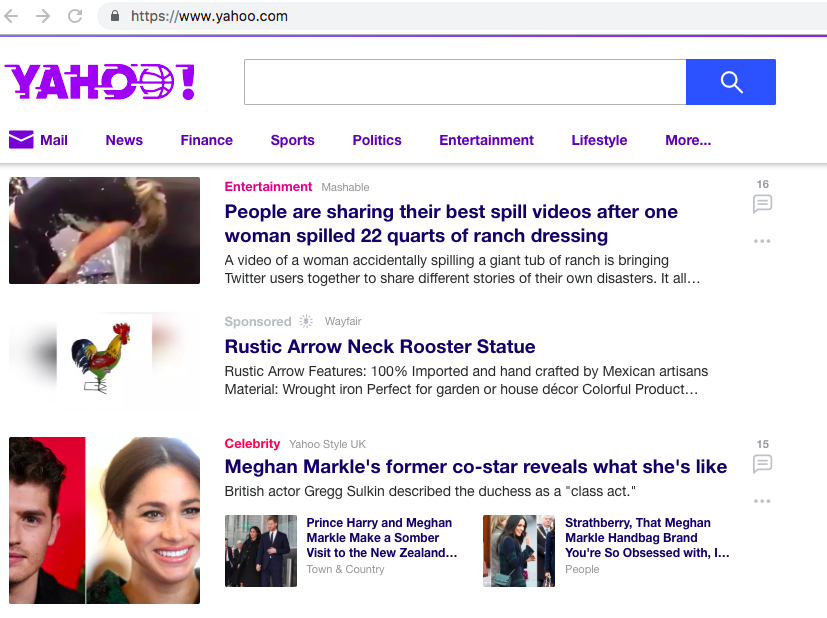Open three-dot menu on ranch dressing story
The width and height of the screenshot is (827, 618).
pos(762,241)
